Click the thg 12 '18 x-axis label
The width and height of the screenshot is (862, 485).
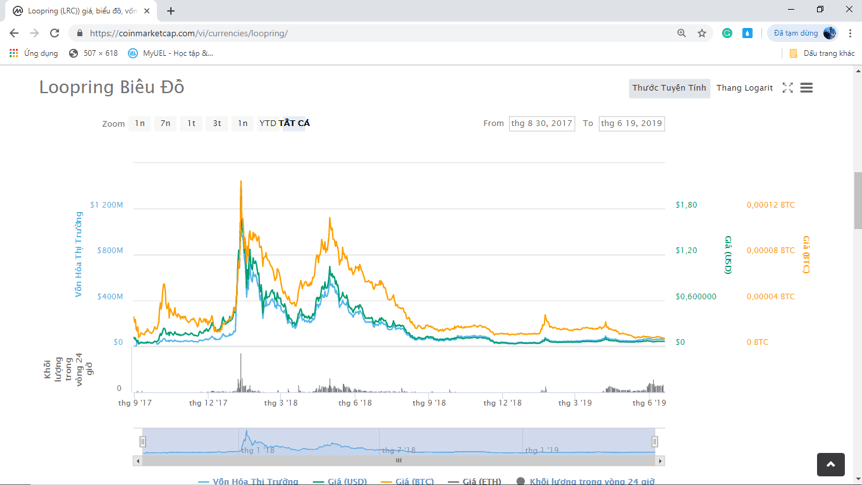[502, 403]
